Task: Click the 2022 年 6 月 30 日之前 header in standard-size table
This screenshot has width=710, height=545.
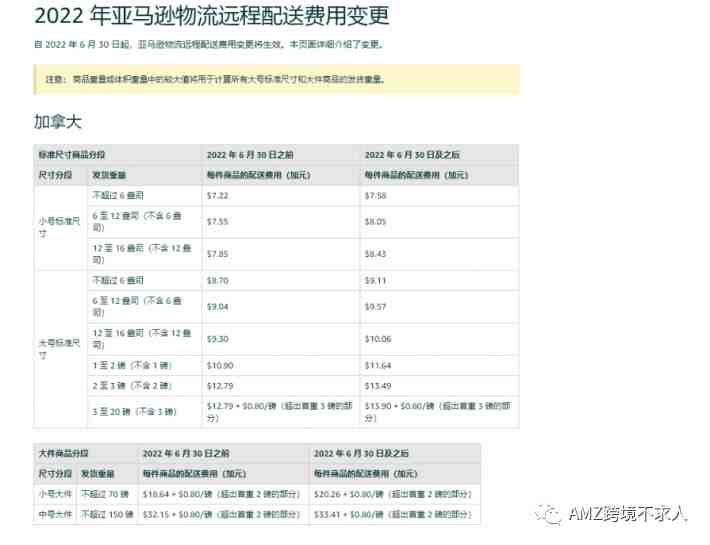Action: pos(250,155)
